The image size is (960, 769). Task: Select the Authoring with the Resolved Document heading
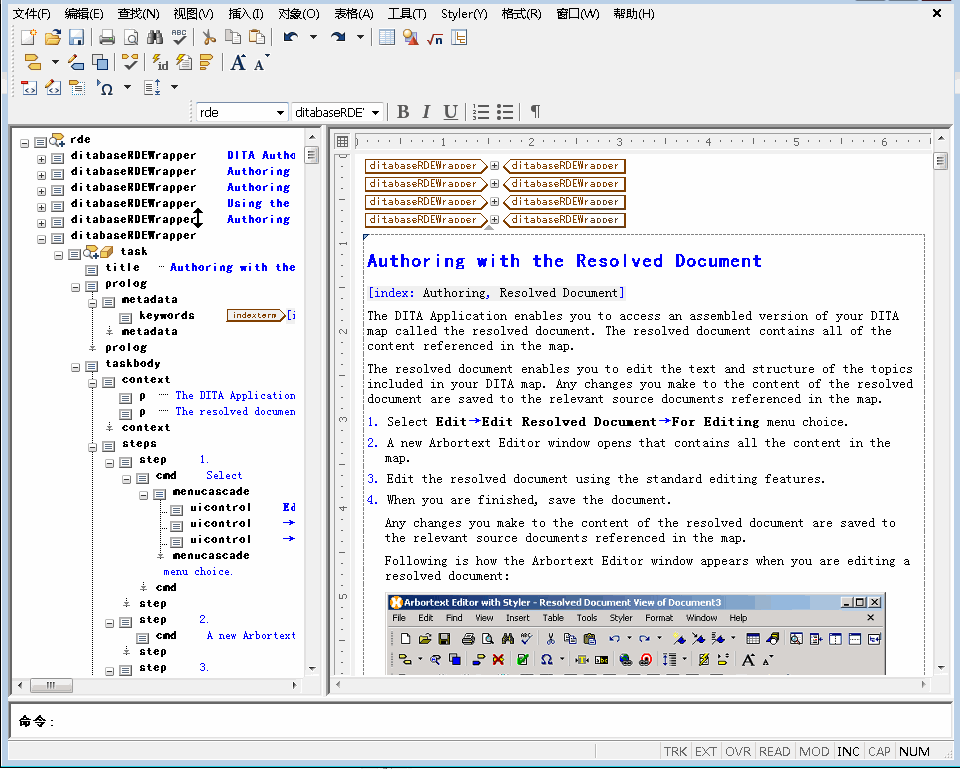(x=564, y=261)
